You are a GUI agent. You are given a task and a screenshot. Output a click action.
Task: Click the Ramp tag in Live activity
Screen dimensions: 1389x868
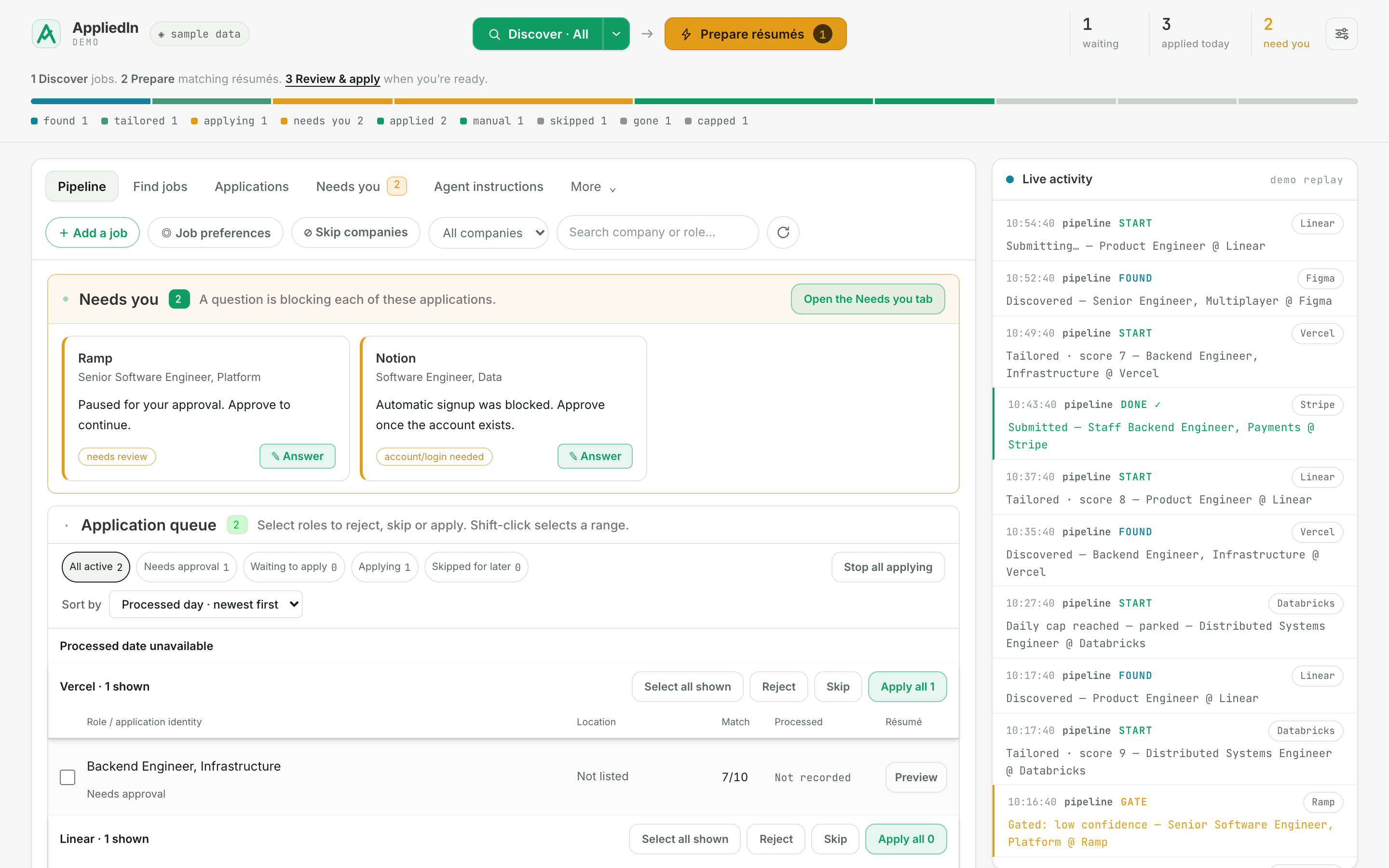1323,802
